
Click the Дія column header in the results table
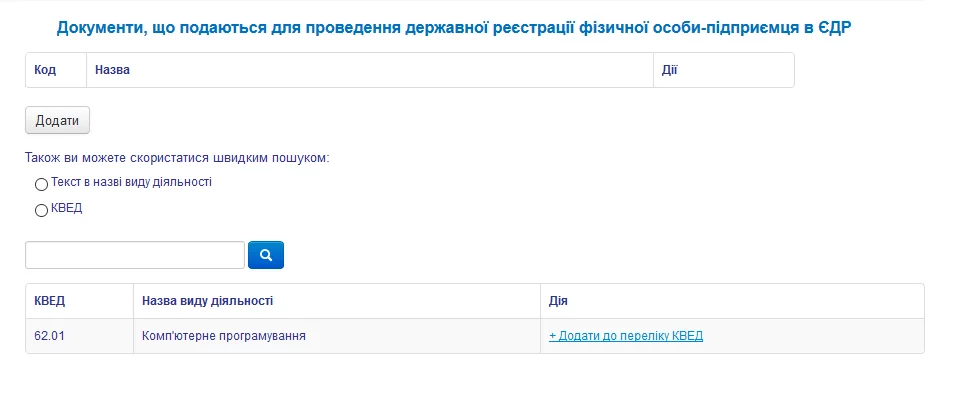click(x=559, y=301)
